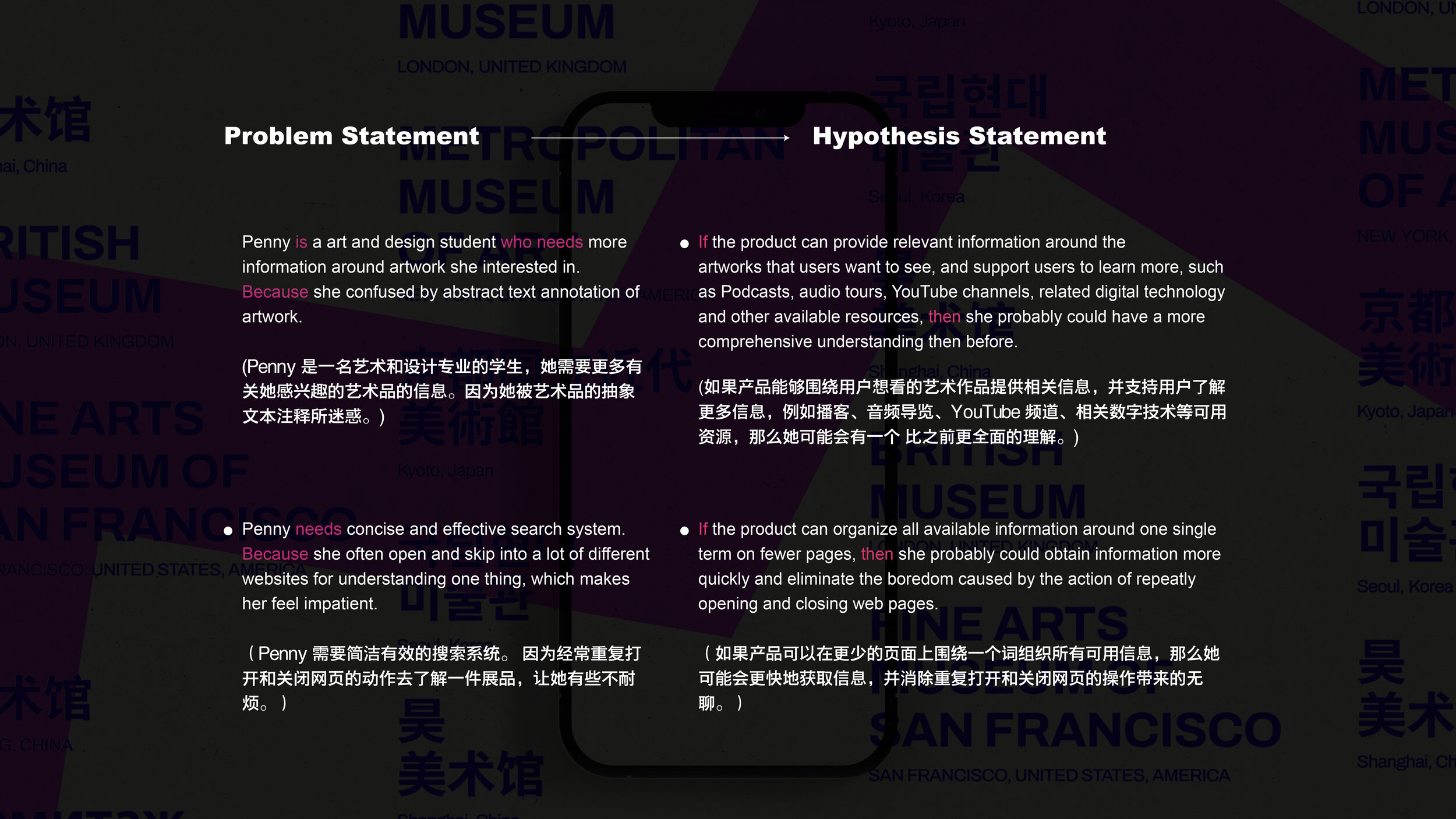The width and height of the screenshot is (1456, 819).
Task: Click the Chinese paragraph starting '(如果产品能够围绕'
Action: [x=961, y=412]
